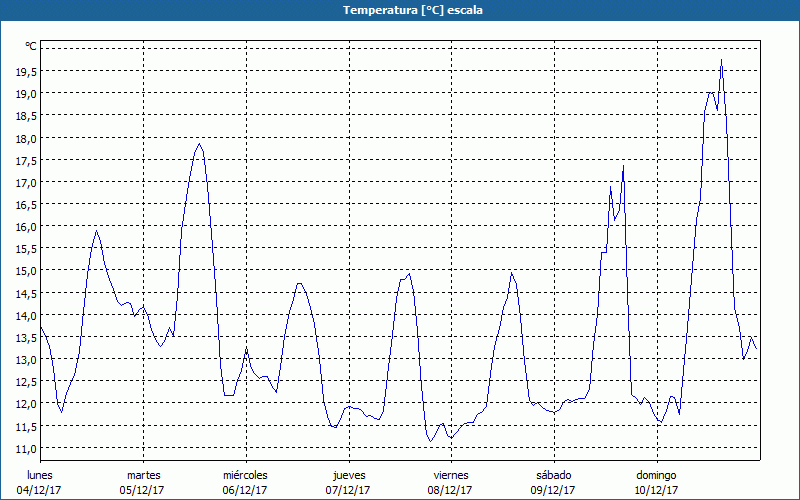Click the jueves day label

click(348, 474)
